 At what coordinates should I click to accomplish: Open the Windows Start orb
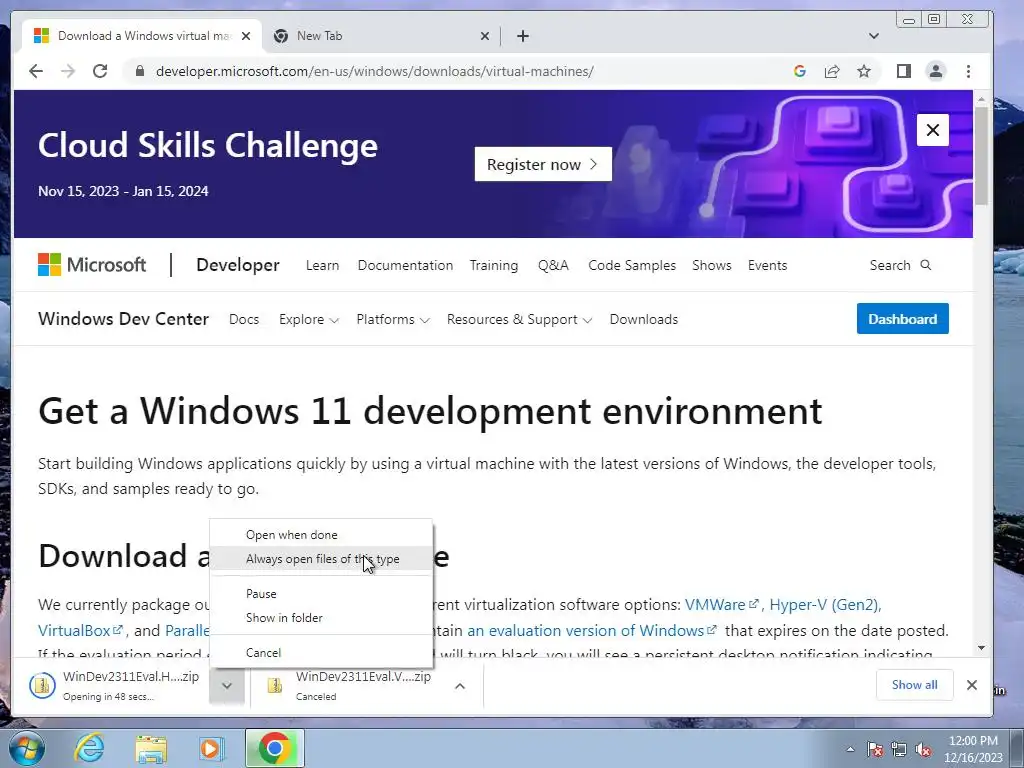point(27,748)
